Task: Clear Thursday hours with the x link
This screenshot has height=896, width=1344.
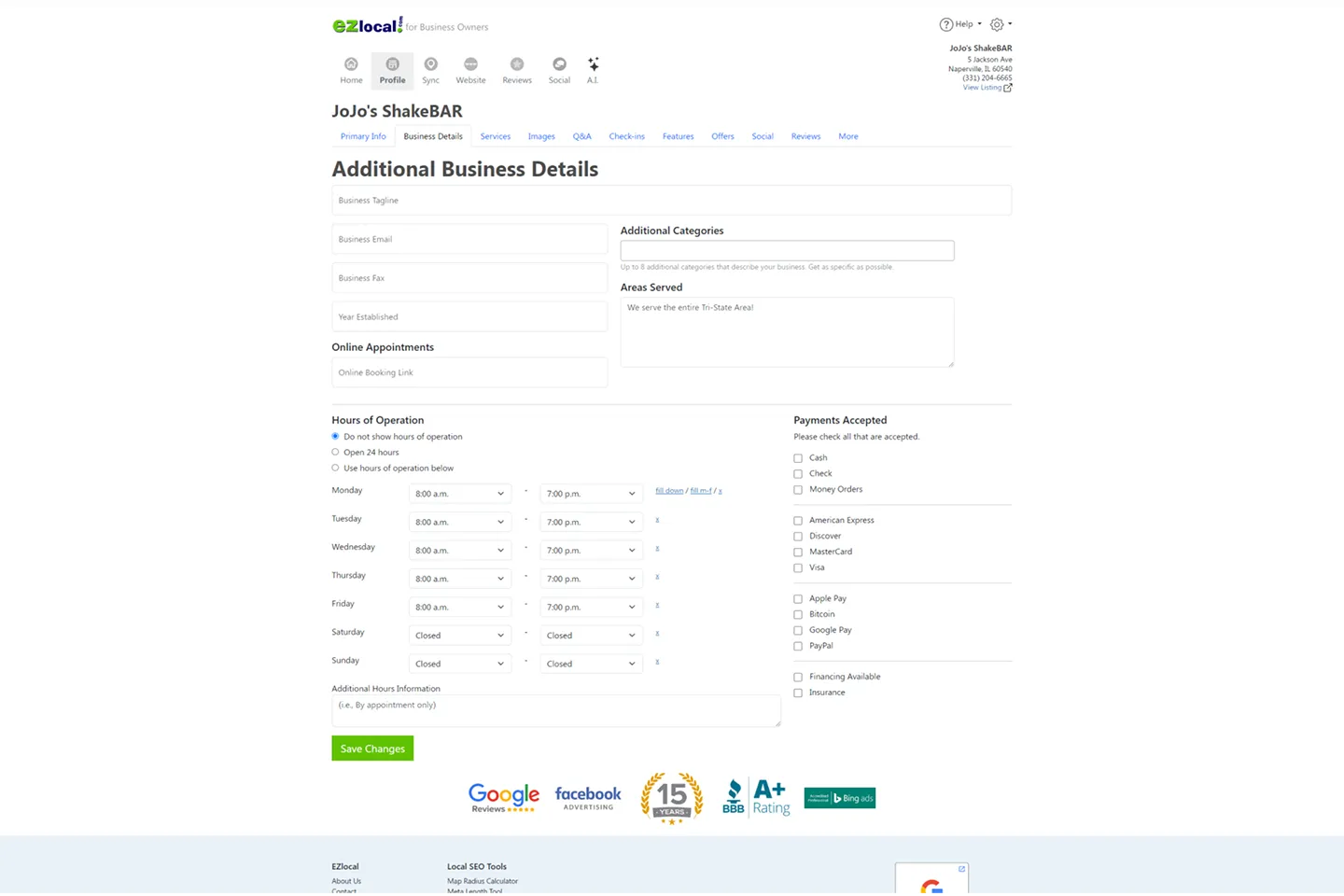Action: [x=657, y=577]
